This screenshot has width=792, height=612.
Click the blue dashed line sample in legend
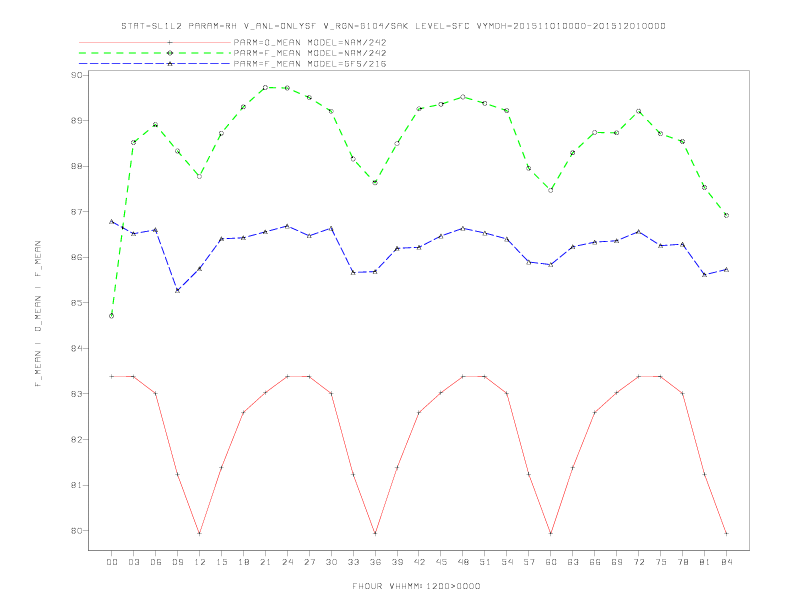155,64
